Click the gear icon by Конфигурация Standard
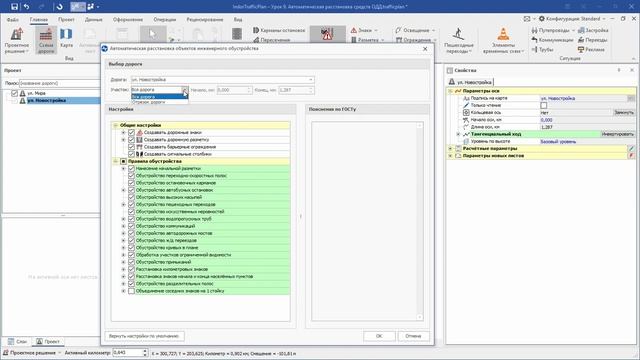This screenshot has height=360, width=640. tap(542, 19)
